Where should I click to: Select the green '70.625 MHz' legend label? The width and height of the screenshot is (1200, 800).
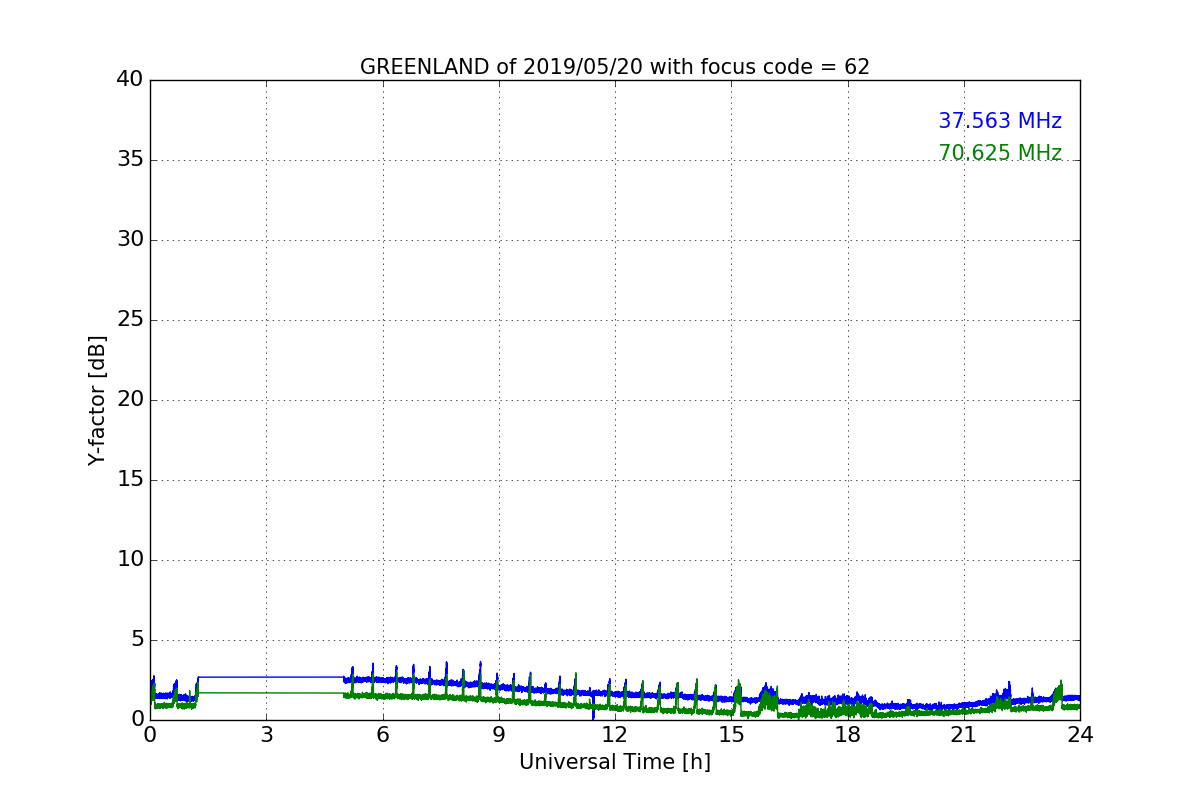(x=1000, y=153)
